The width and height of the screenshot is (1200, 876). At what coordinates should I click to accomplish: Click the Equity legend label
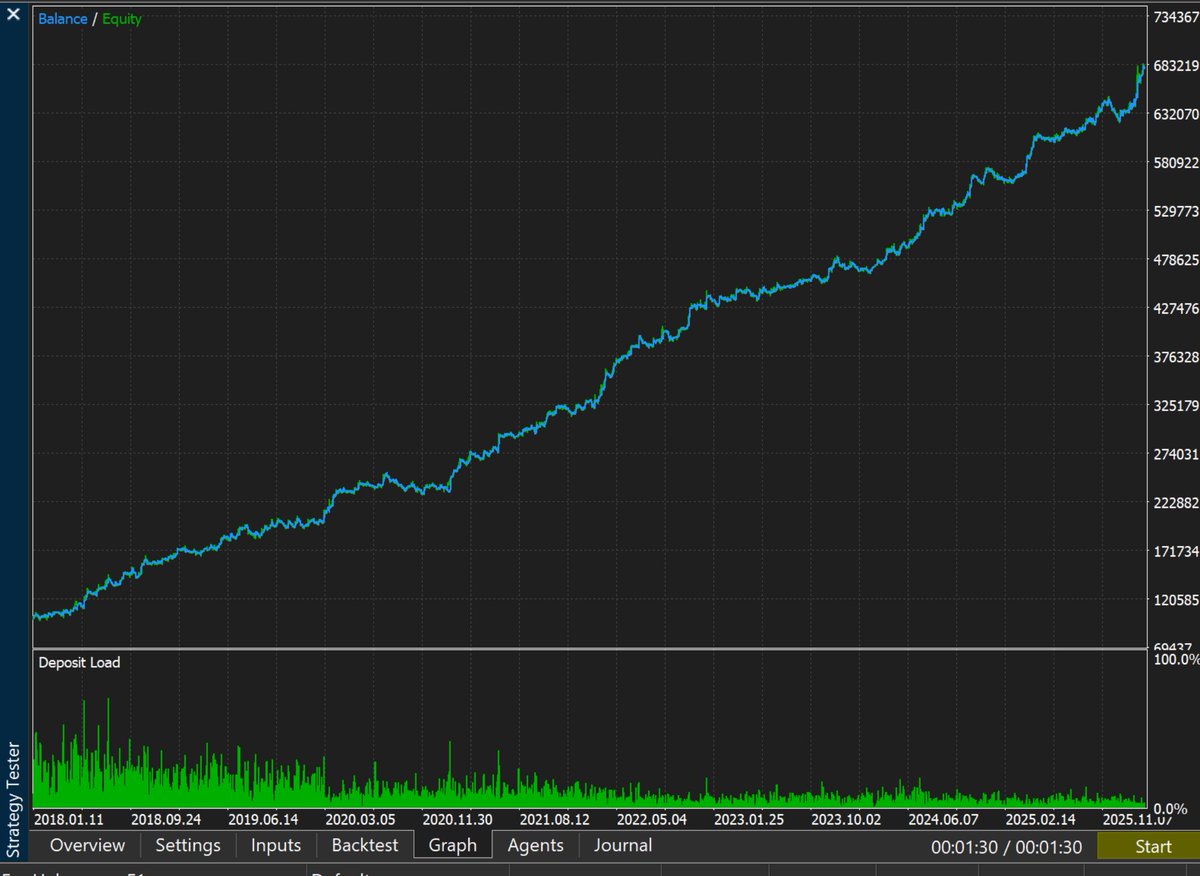click(122, 19)
